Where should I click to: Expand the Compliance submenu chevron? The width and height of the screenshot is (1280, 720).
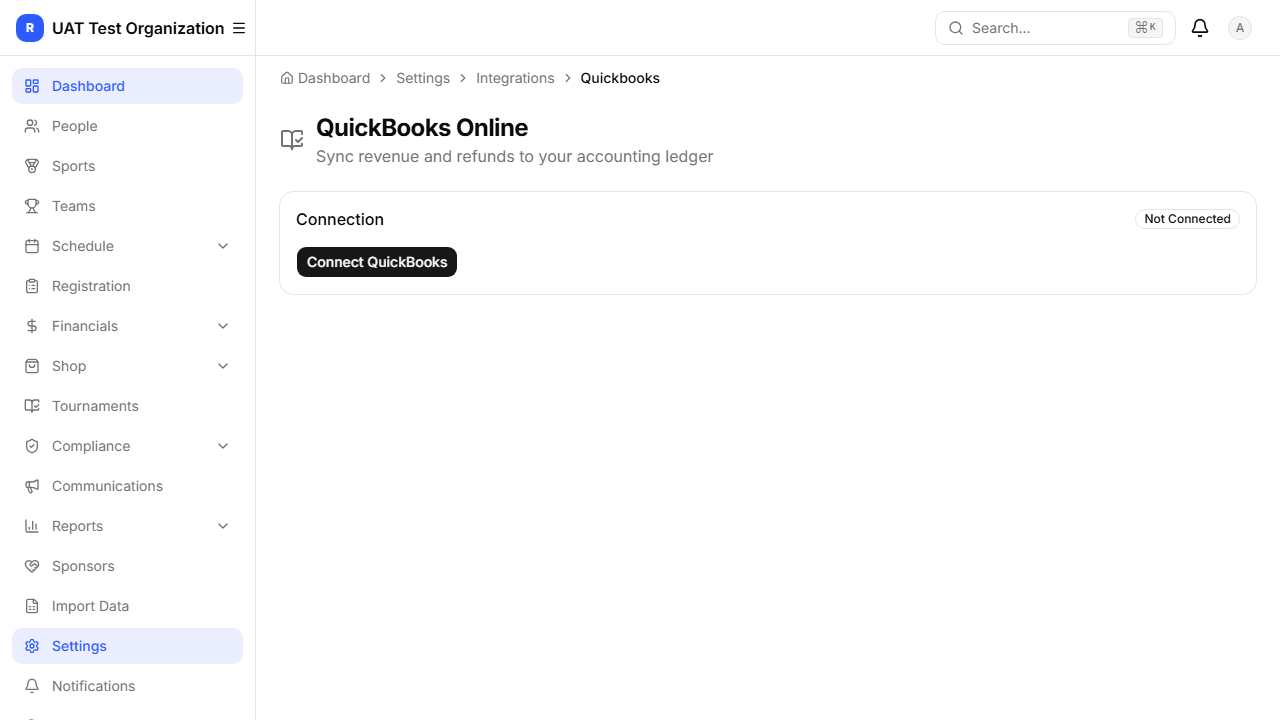223,446
